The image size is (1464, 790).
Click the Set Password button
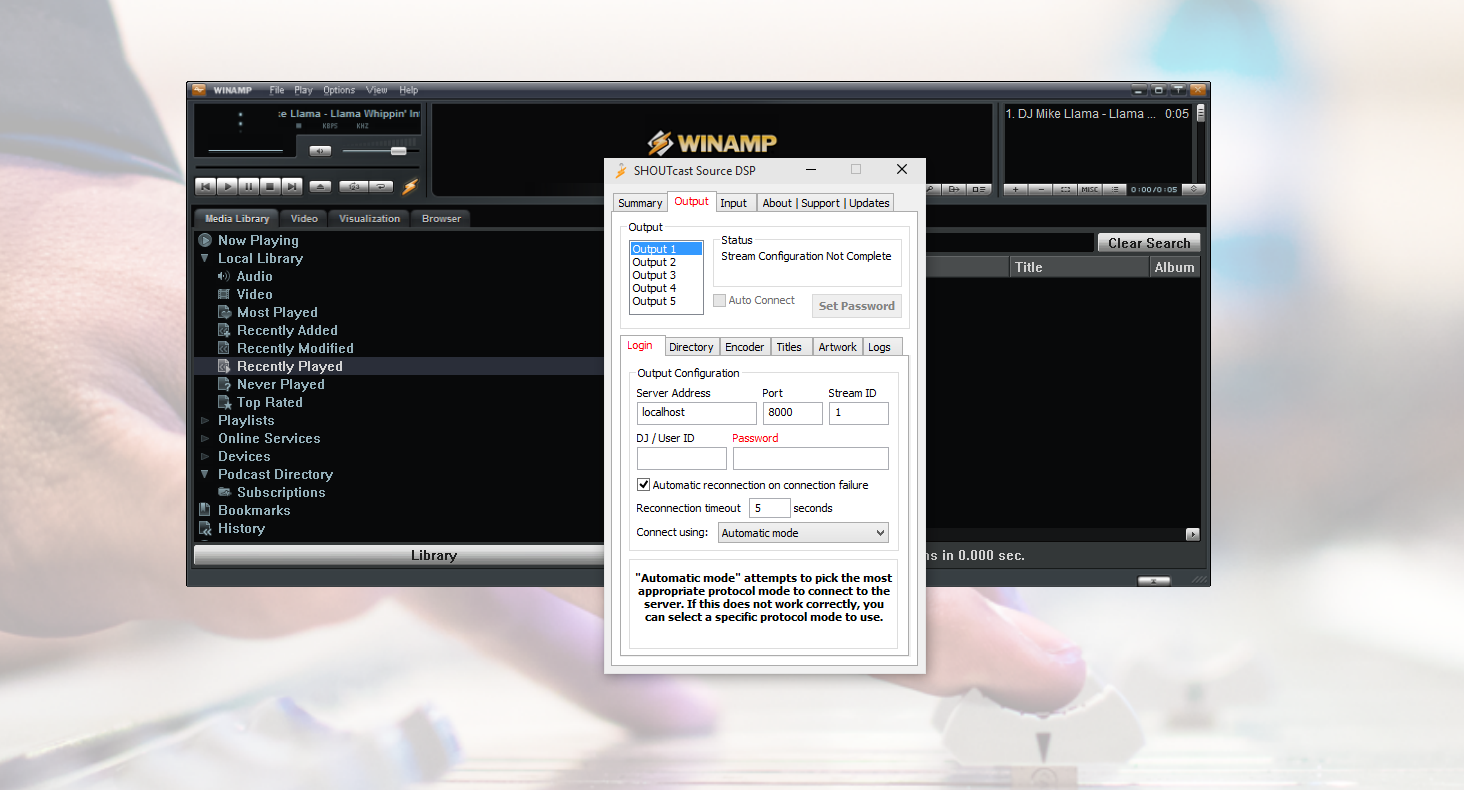[857, 306]
